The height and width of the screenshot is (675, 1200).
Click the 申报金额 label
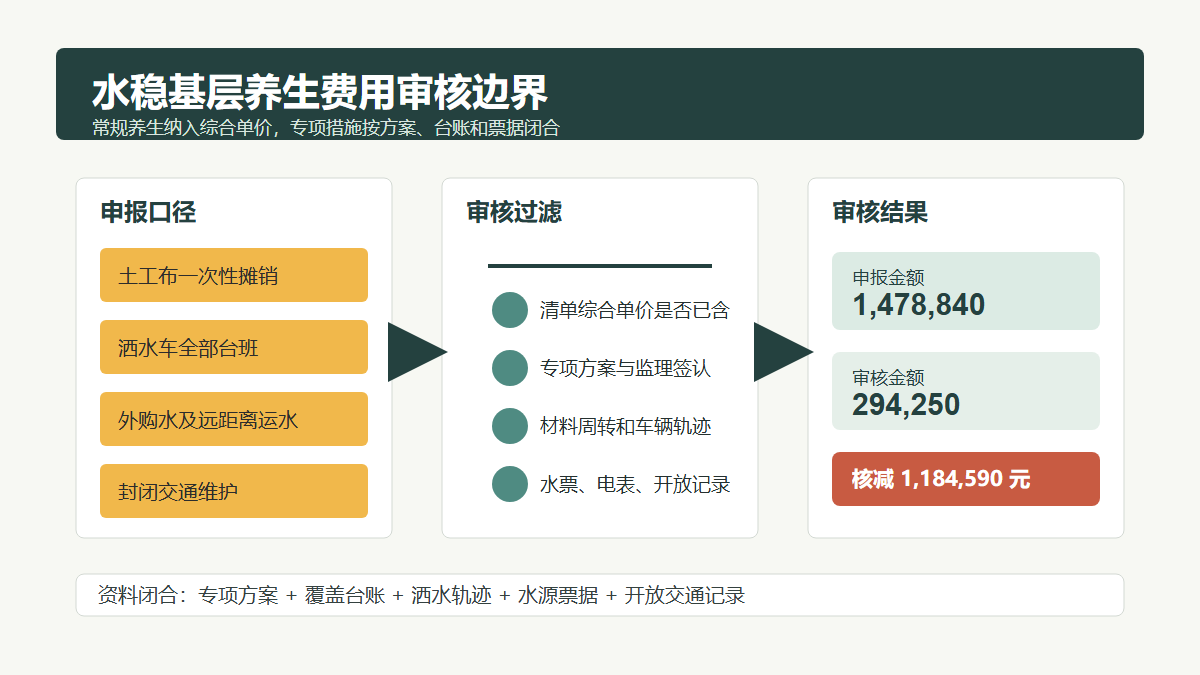888,278
